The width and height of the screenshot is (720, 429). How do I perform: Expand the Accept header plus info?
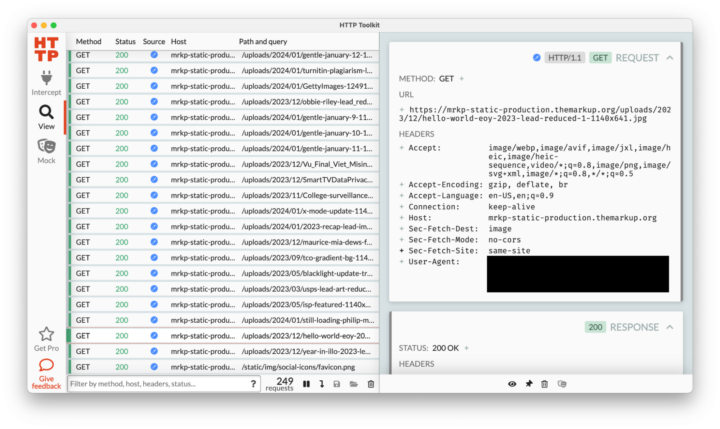click(x=402, y=148)
